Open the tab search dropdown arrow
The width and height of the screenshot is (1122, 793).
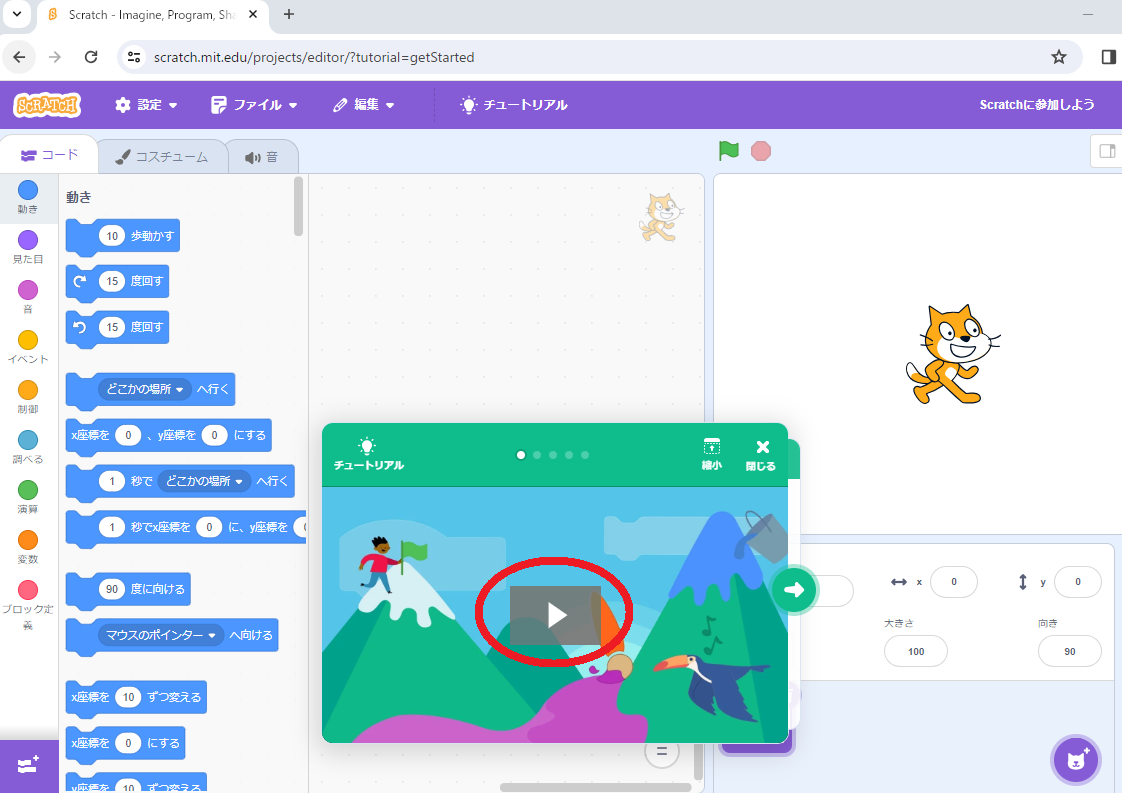click(x=17, y=14)
